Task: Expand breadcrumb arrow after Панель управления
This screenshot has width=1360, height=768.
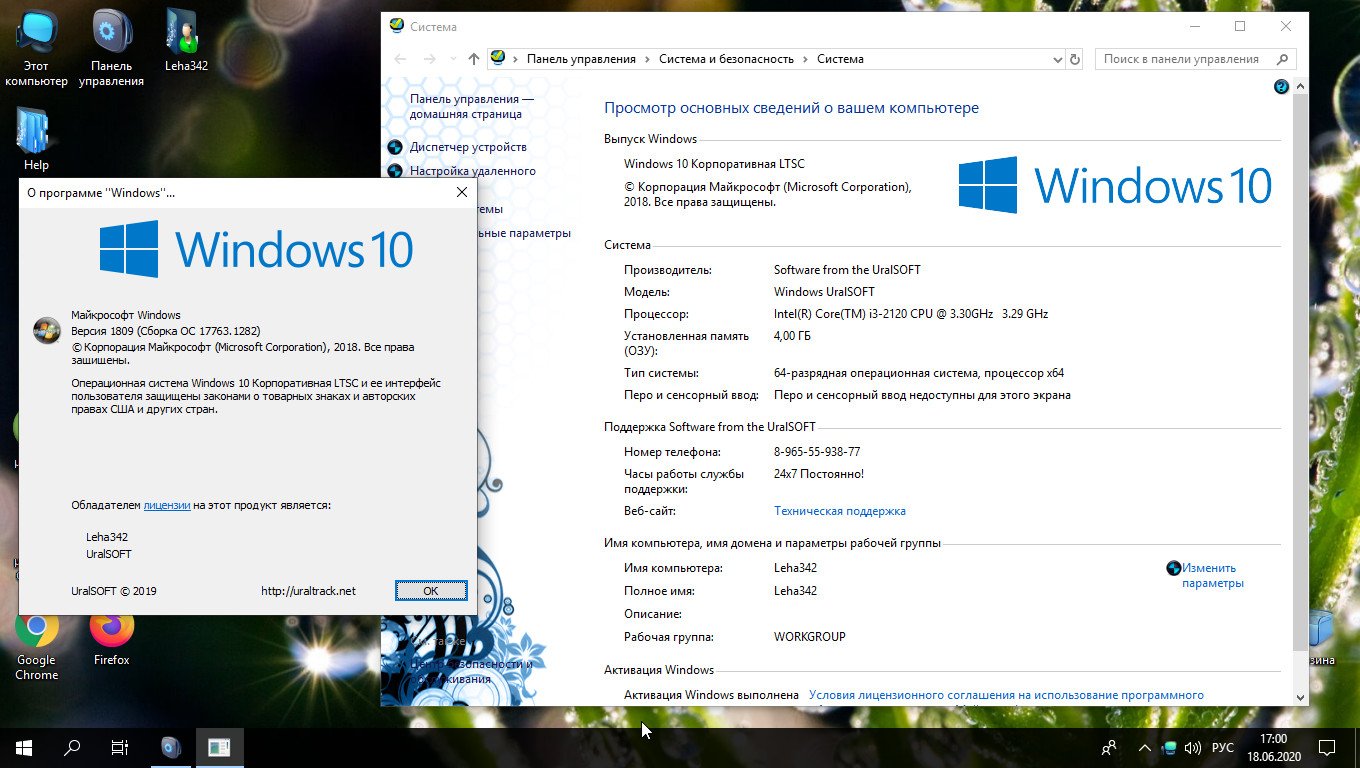Action: coord(647,59)
